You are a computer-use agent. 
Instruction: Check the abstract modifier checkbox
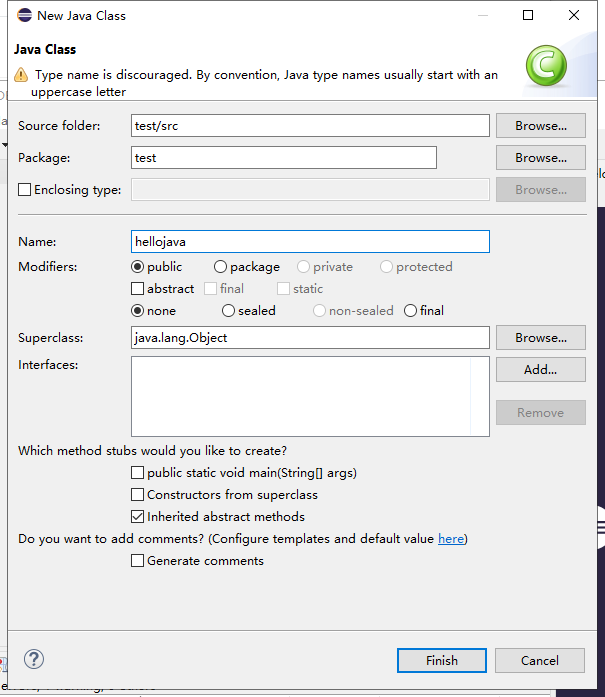click(x=138, y=289)
